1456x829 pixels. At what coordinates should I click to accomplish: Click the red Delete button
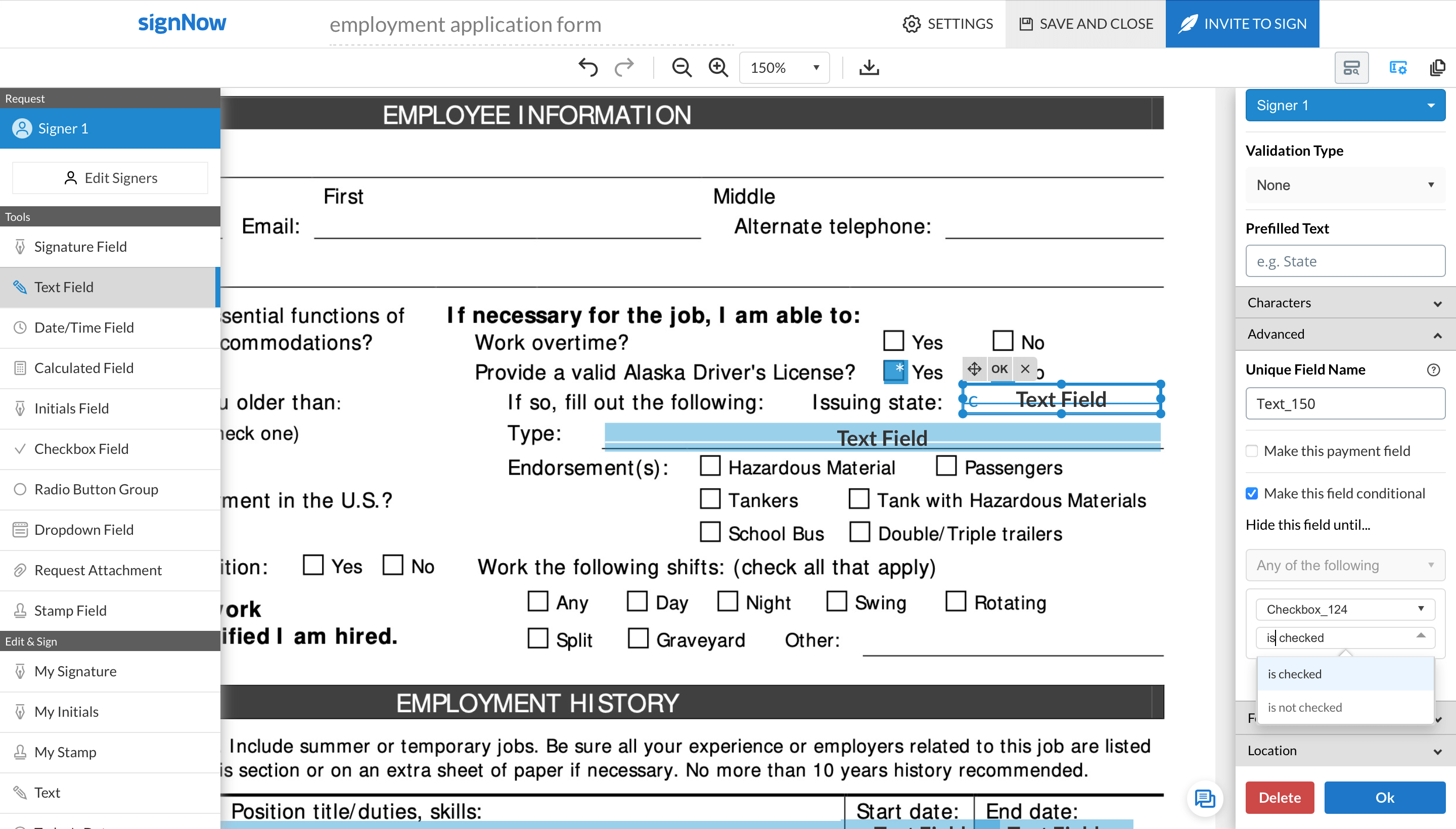pyautogui.click(x=1279, y=797)
